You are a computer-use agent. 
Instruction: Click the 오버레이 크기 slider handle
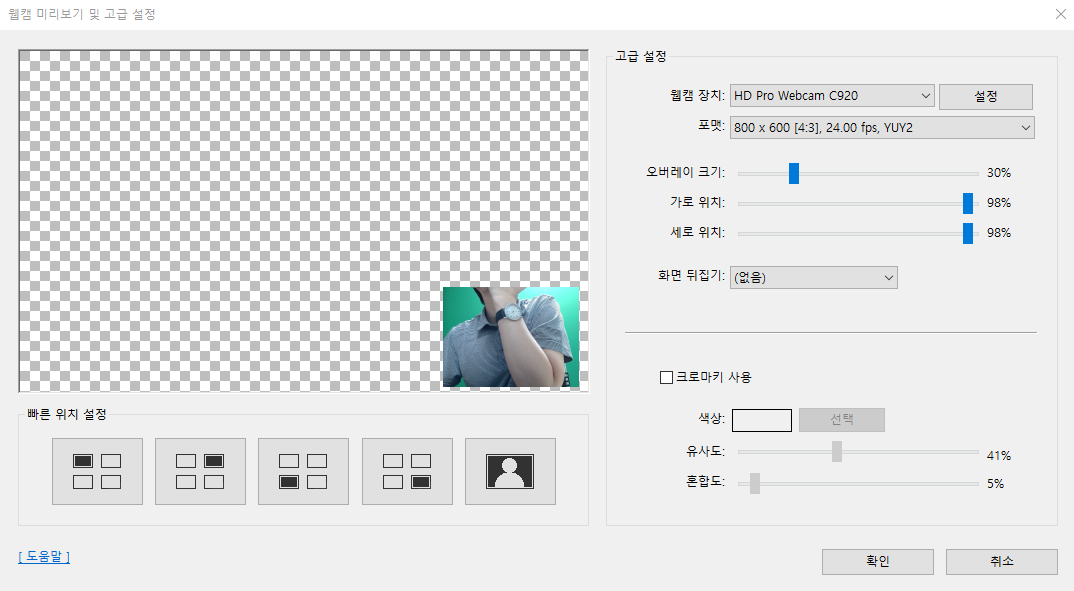(794, 173)
